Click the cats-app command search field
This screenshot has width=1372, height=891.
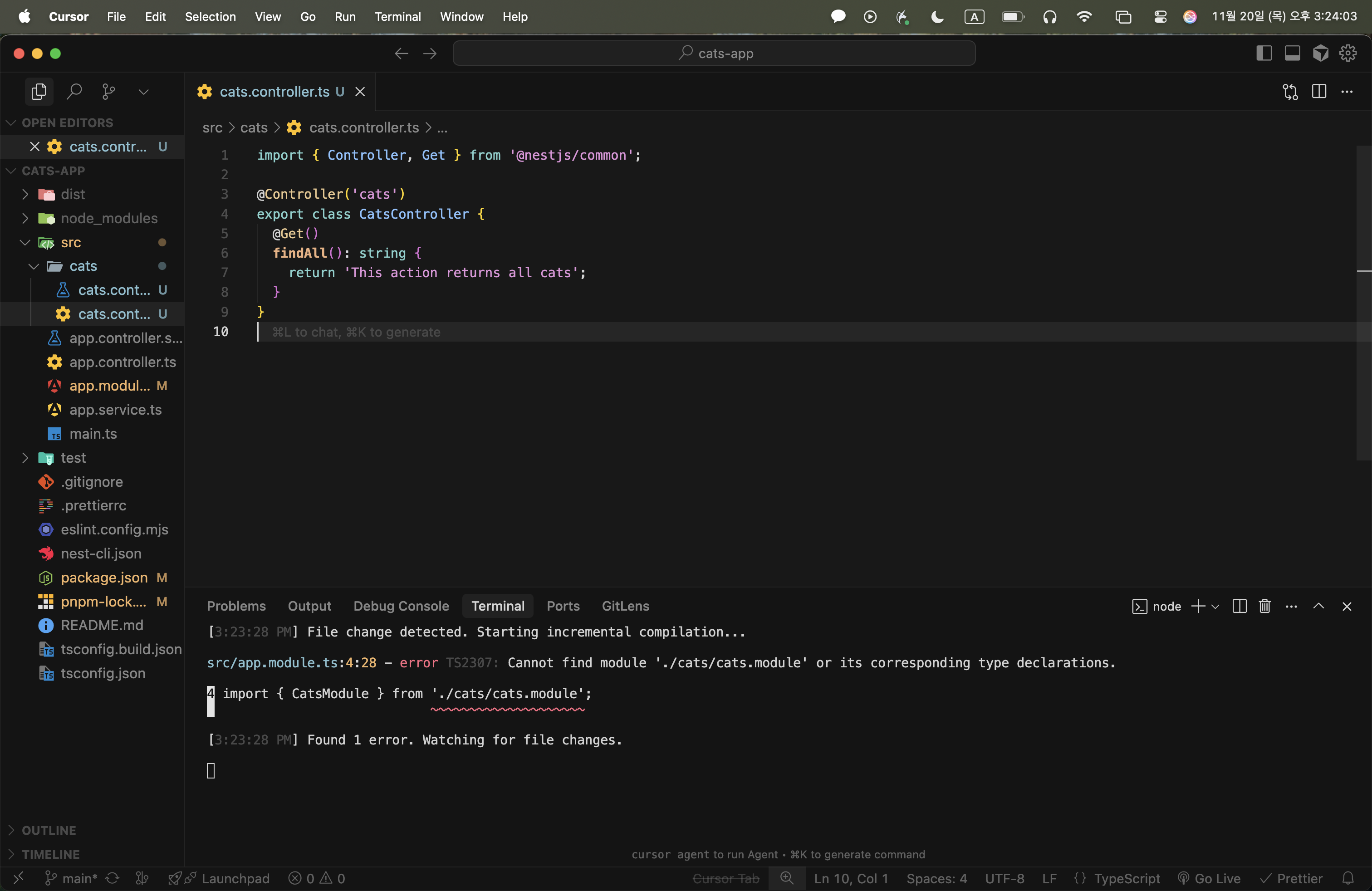click(714, 53)
